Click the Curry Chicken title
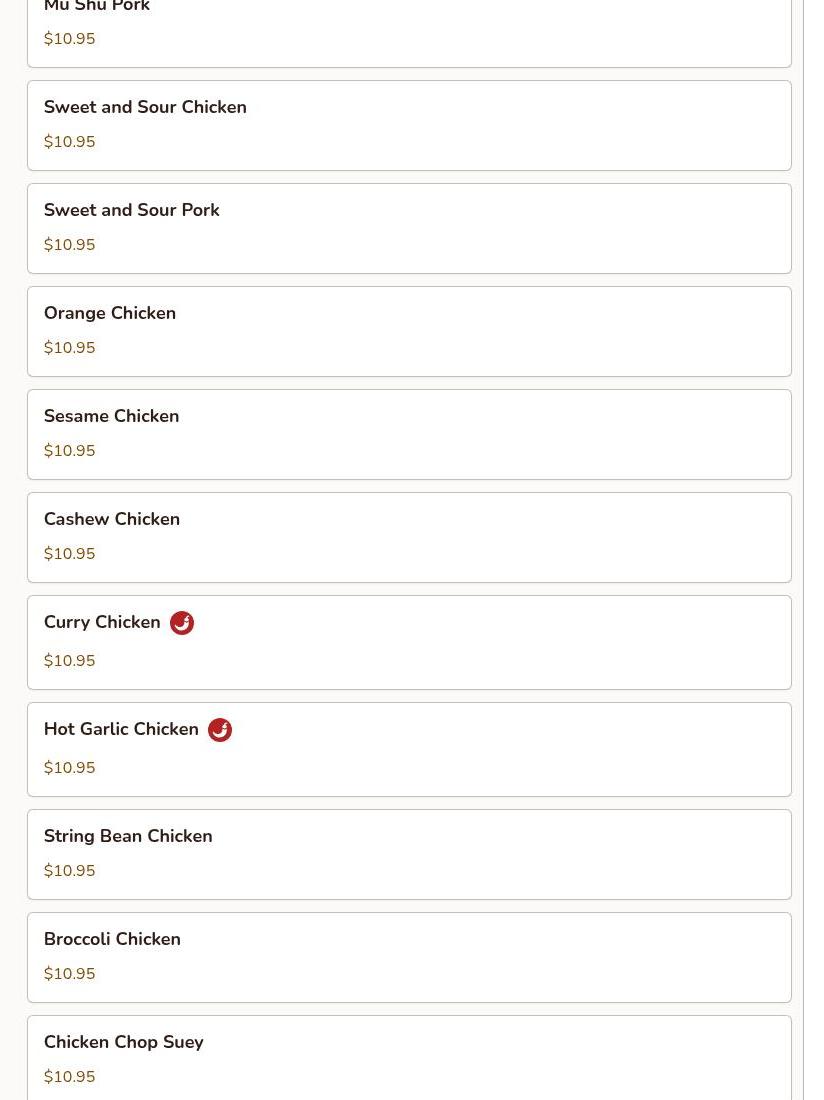 [102, 622]
